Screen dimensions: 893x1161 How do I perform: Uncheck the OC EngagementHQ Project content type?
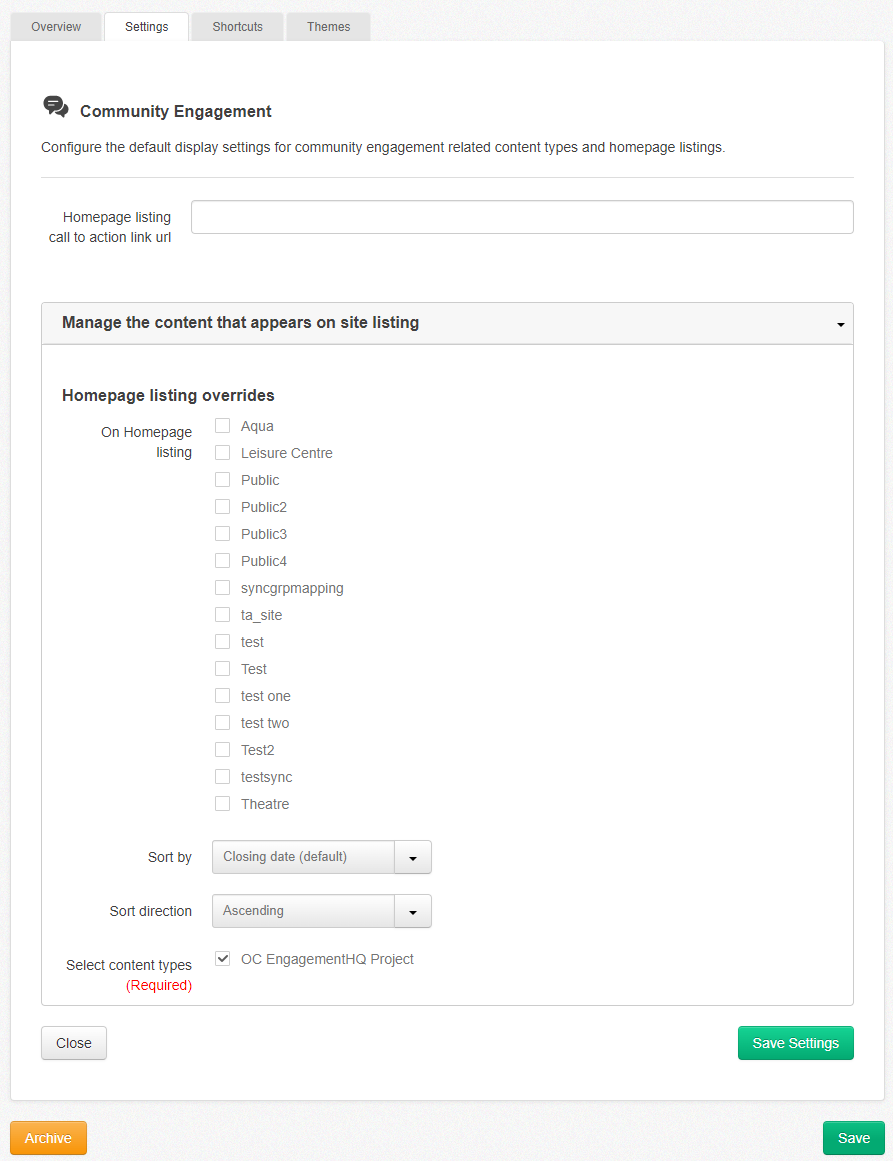[x=222, y=957]
